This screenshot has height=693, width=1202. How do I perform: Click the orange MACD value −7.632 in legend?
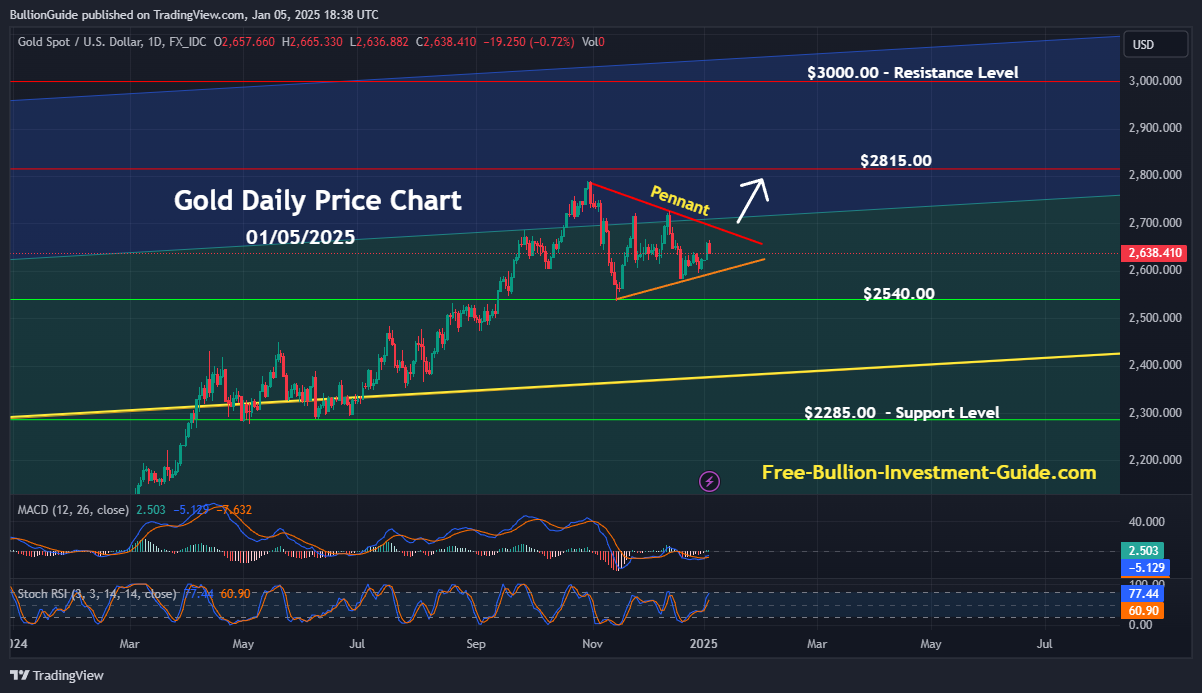(233, 510)
